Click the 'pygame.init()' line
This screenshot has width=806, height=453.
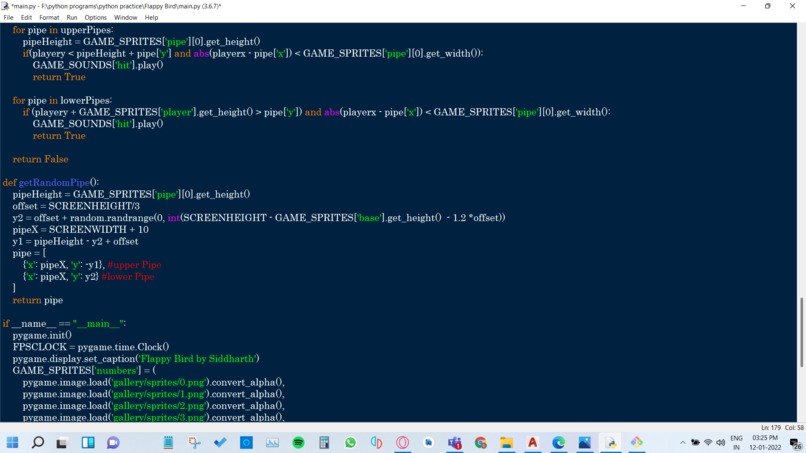pos(42,335)
